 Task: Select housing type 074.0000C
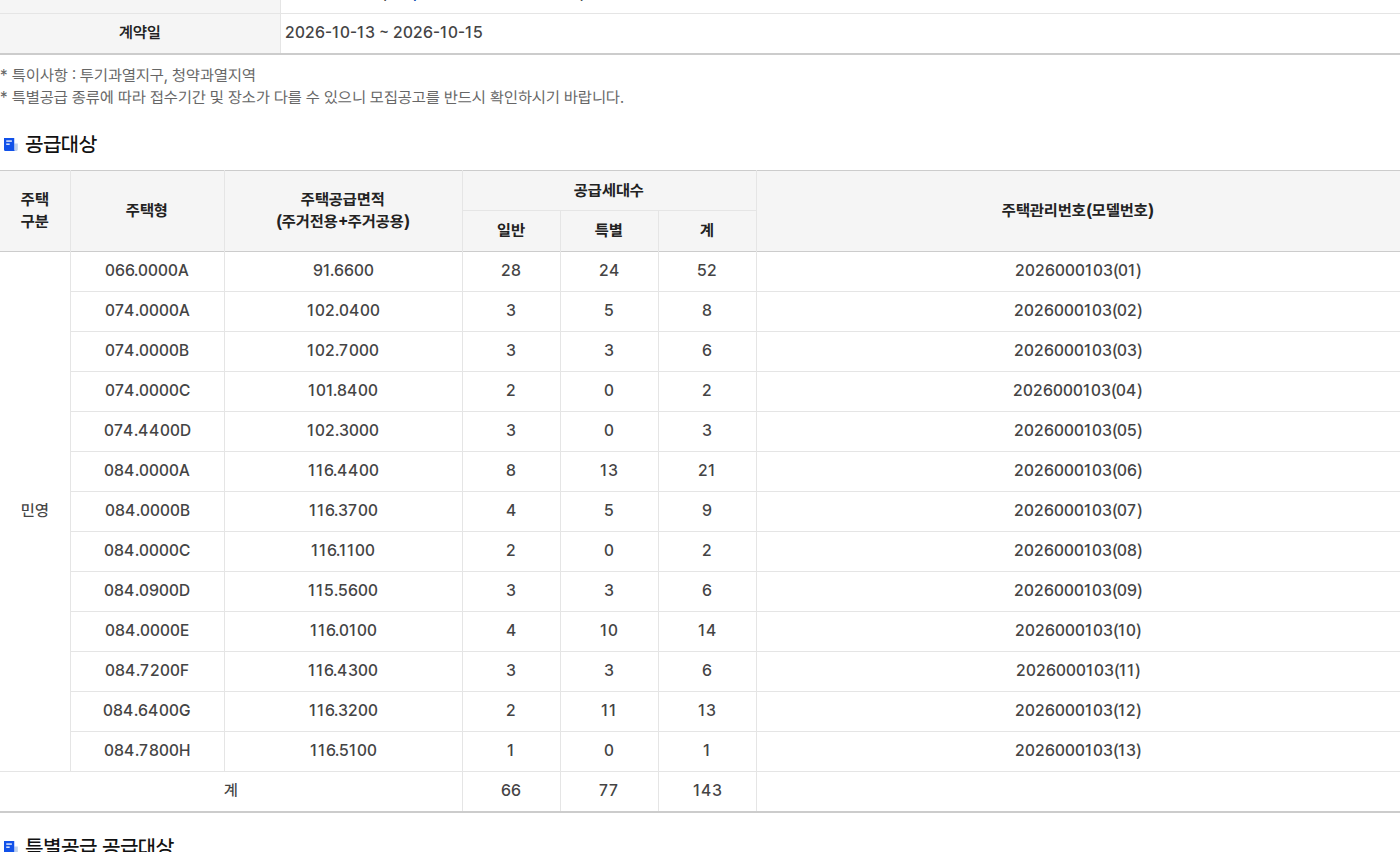pos(147,391)
